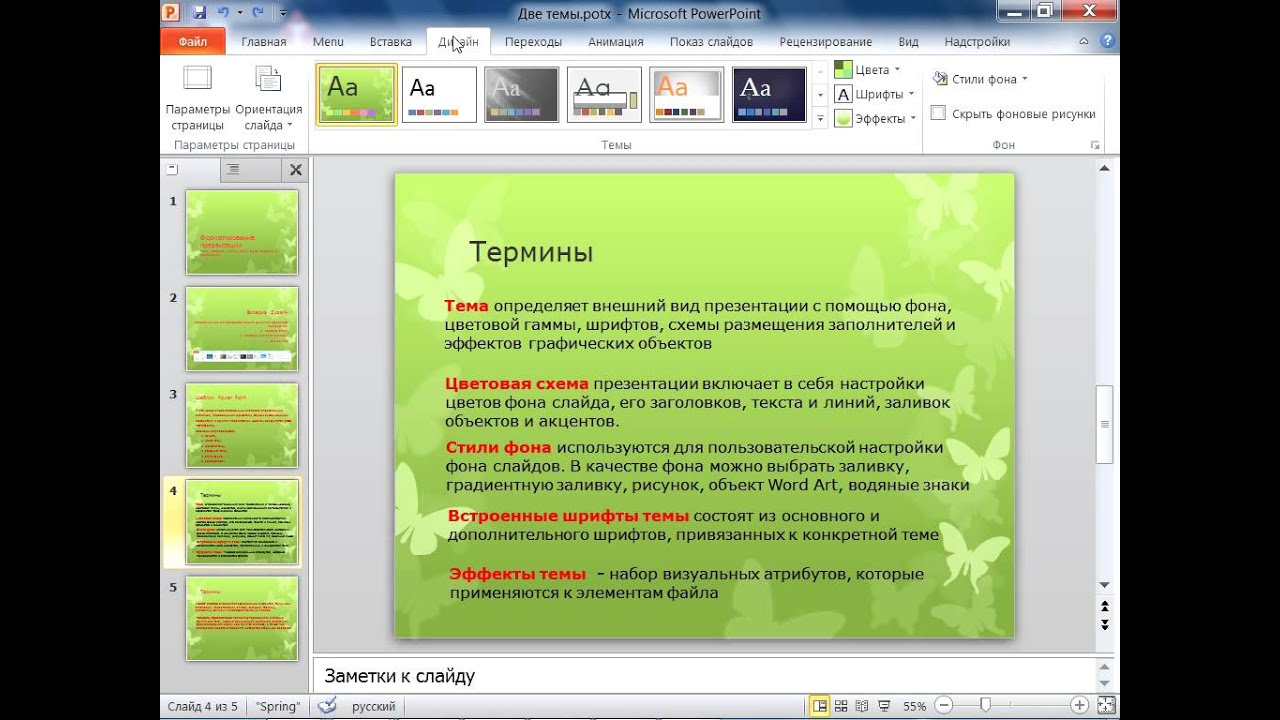
Task: Click the Слайд 4 из 5 status indicator
Action: [x=203, y=706]
